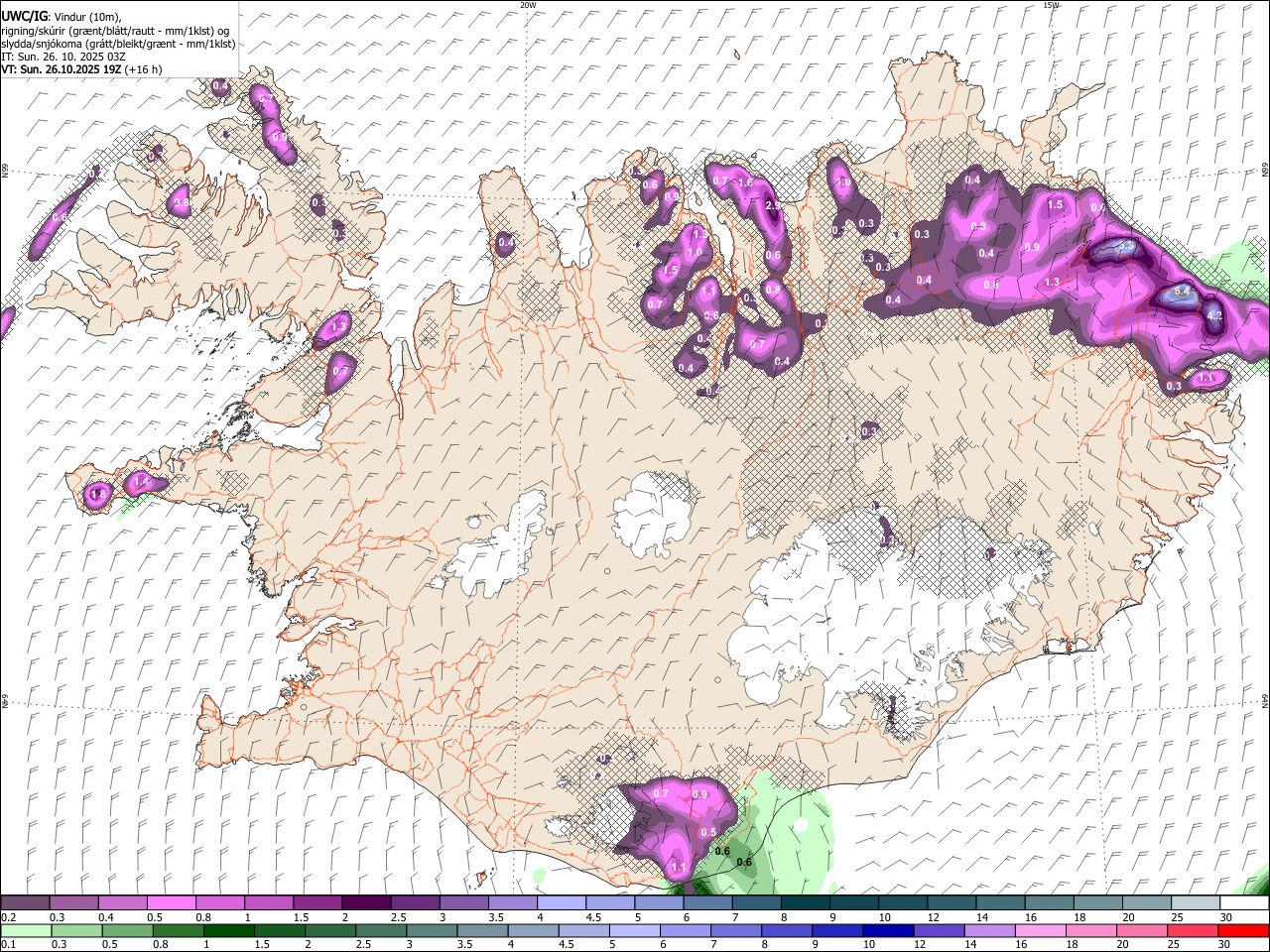This screenshot has width=1270, height=952.
Task: Pick the palest green swatch between 0.1 and 0.3
Action: pos(26,931)
